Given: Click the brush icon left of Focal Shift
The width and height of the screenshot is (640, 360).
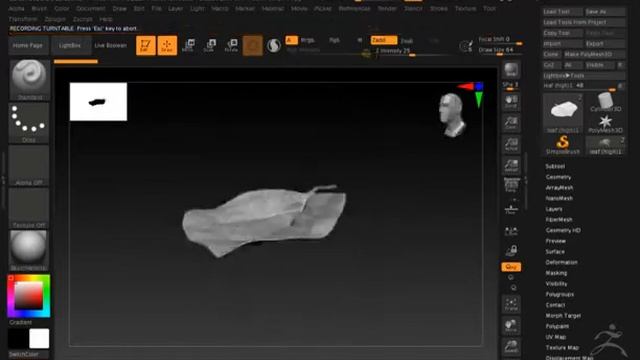Looking at the screenshot, I should point(466,46).
